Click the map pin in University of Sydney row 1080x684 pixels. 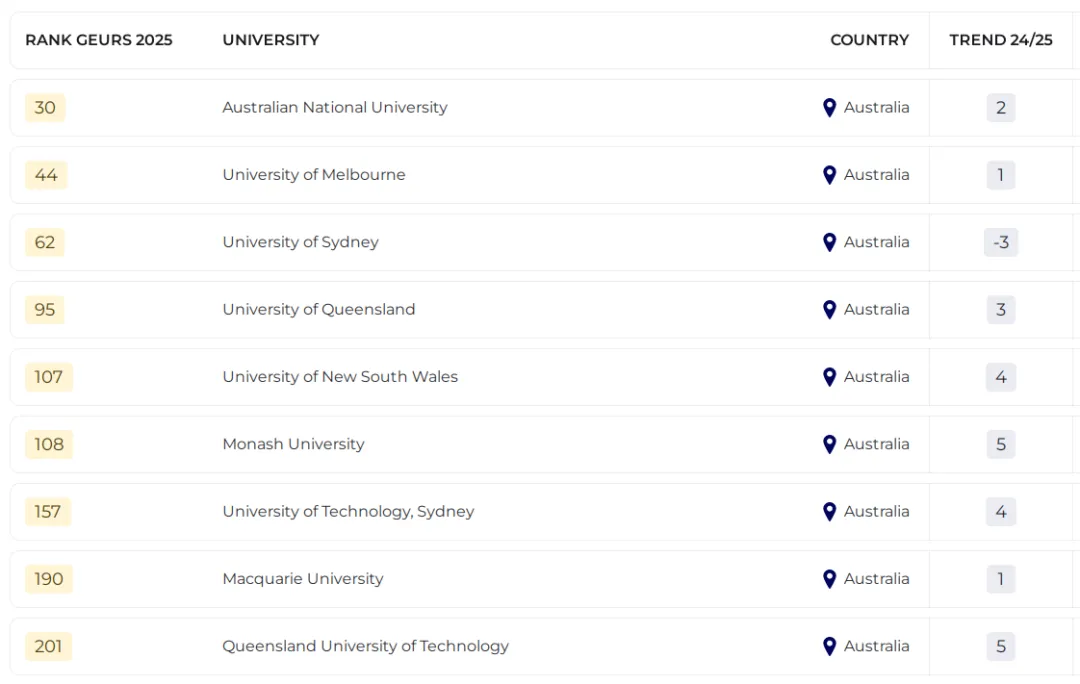click(x=829, y=242)
